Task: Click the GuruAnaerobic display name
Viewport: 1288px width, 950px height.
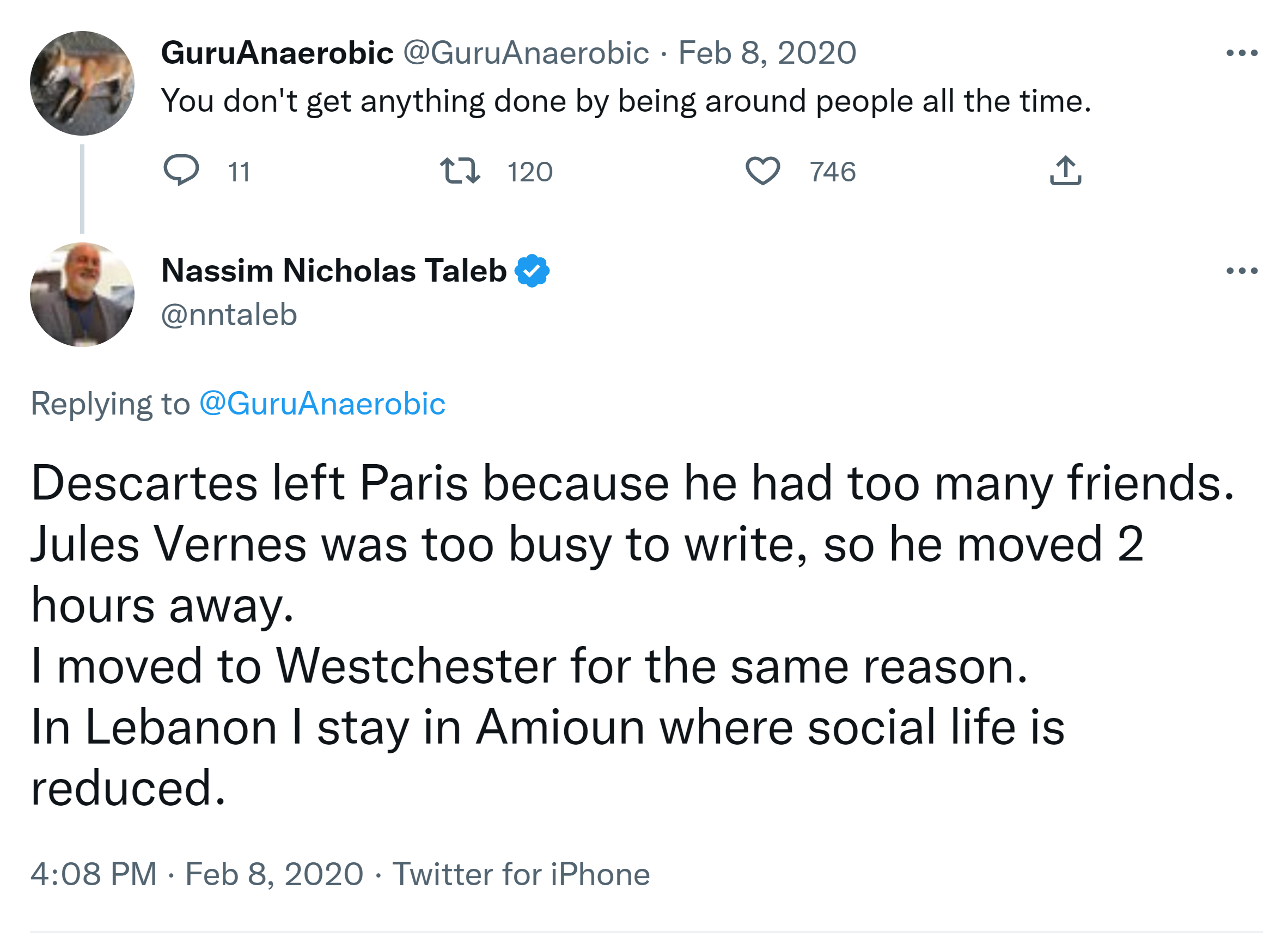Action: pos(277,53)
